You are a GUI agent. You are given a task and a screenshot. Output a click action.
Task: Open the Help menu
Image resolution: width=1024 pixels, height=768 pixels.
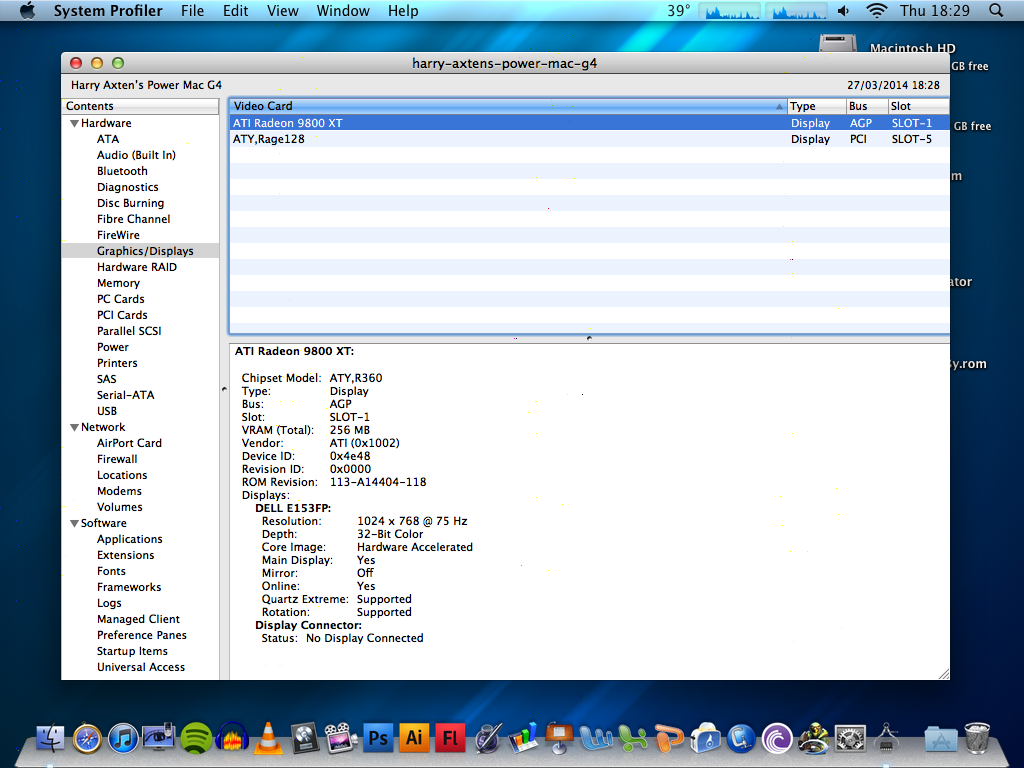403,10
